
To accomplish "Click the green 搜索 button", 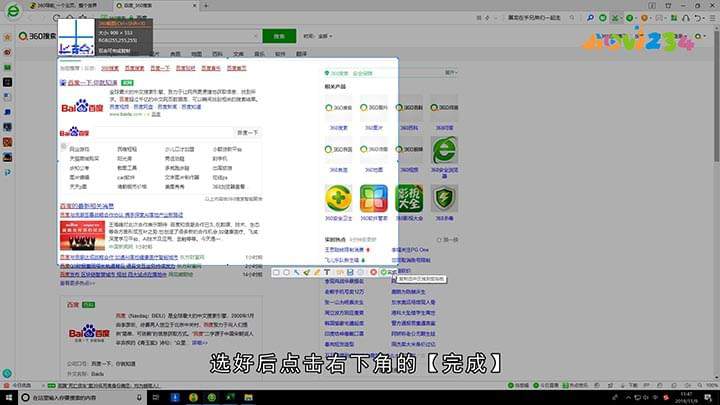I will click(279, 36).
